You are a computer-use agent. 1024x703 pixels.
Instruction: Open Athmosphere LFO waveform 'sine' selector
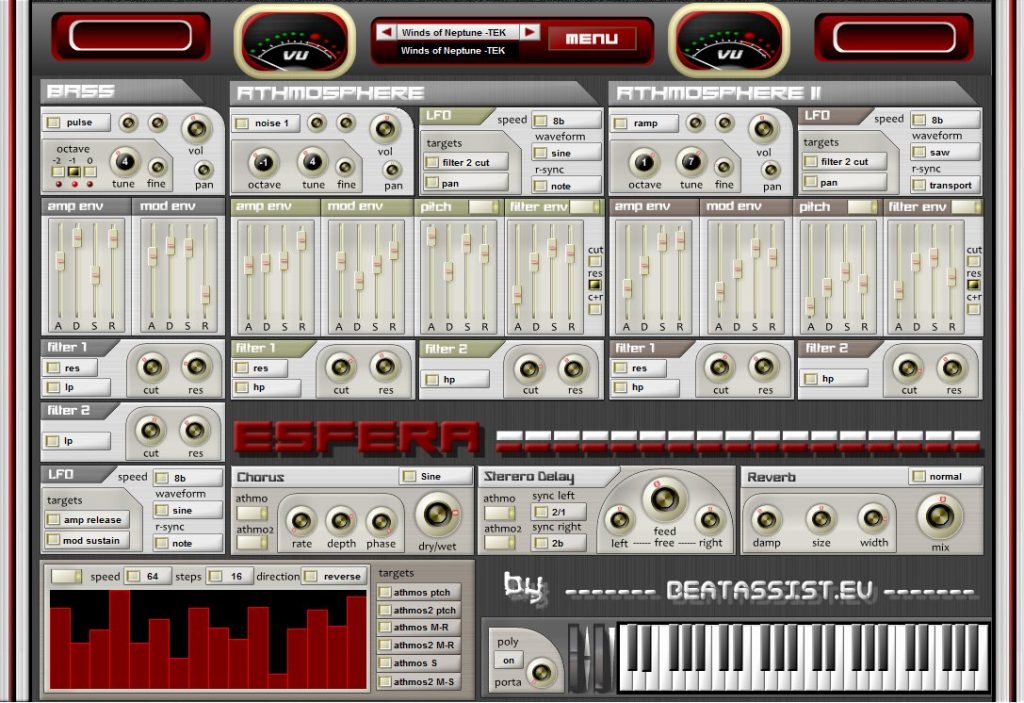coord(566,153)
